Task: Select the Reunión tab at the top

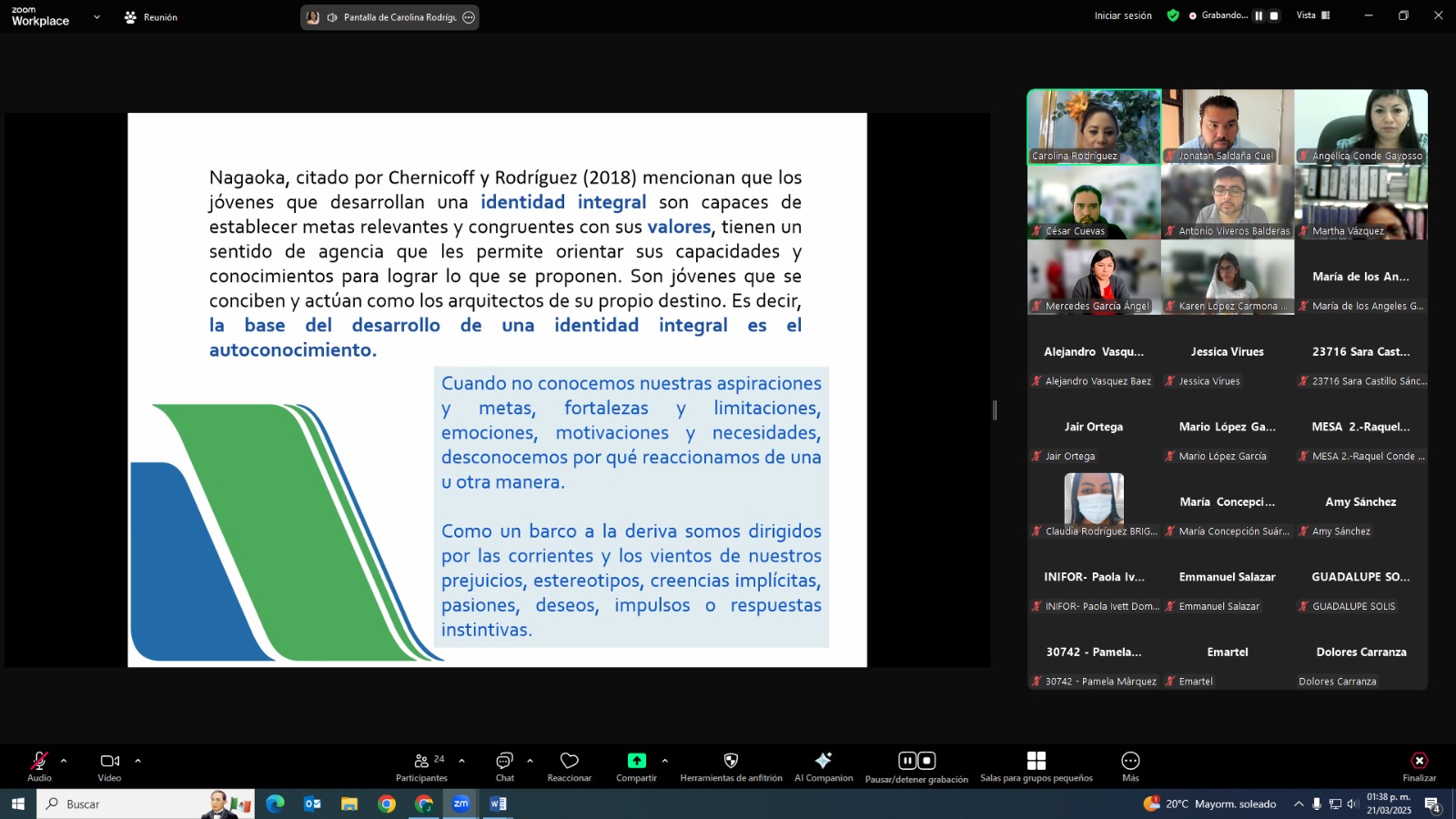Action: 150,15
